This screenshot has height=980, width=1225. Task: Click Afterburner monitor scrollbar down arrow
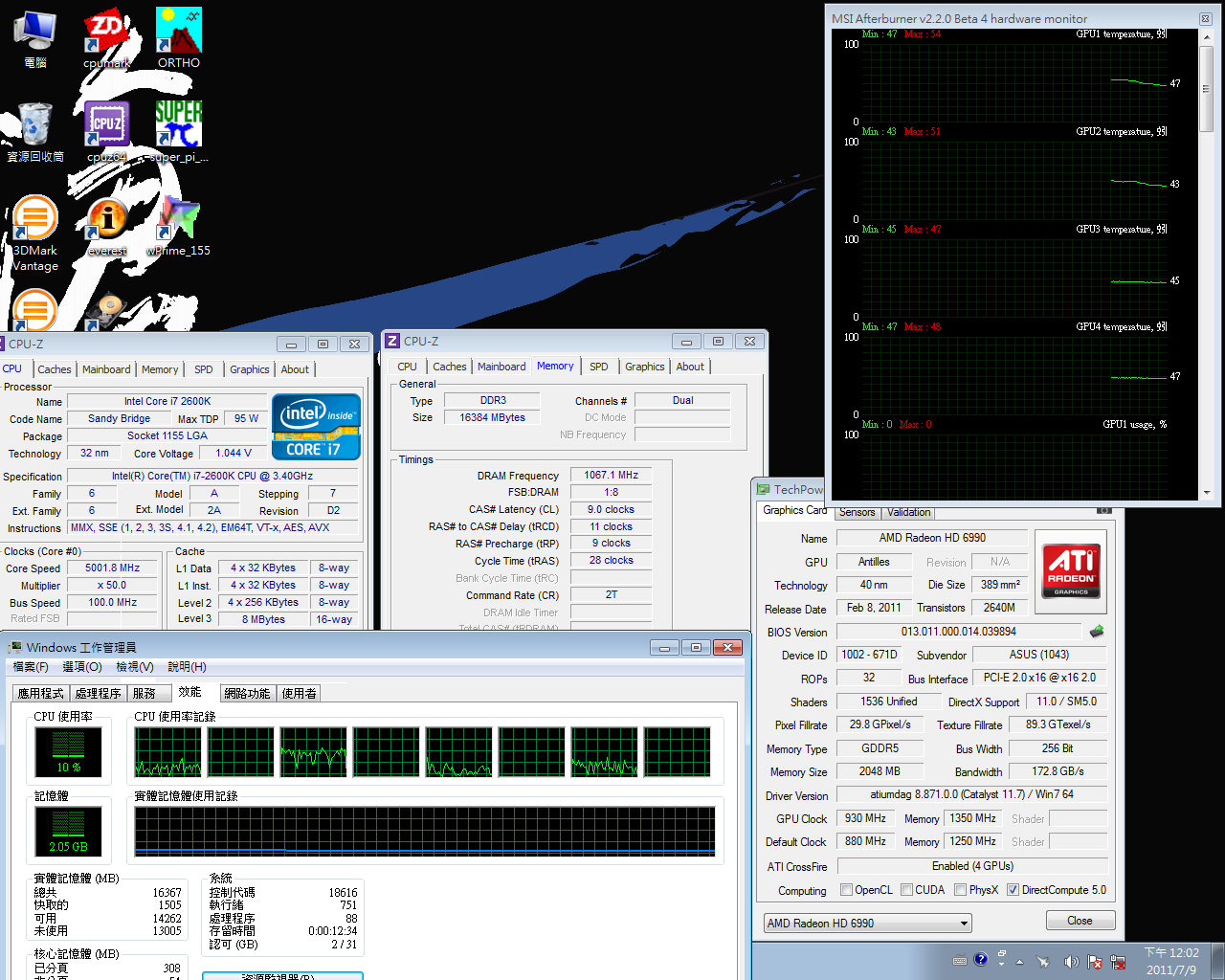tap(1207, 493)
